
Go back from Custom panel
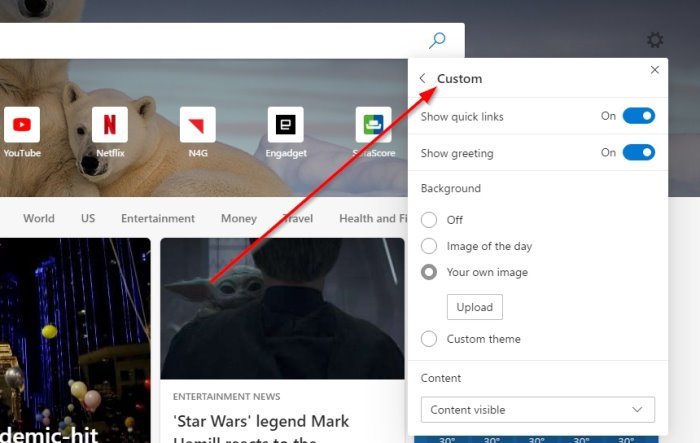422,79
